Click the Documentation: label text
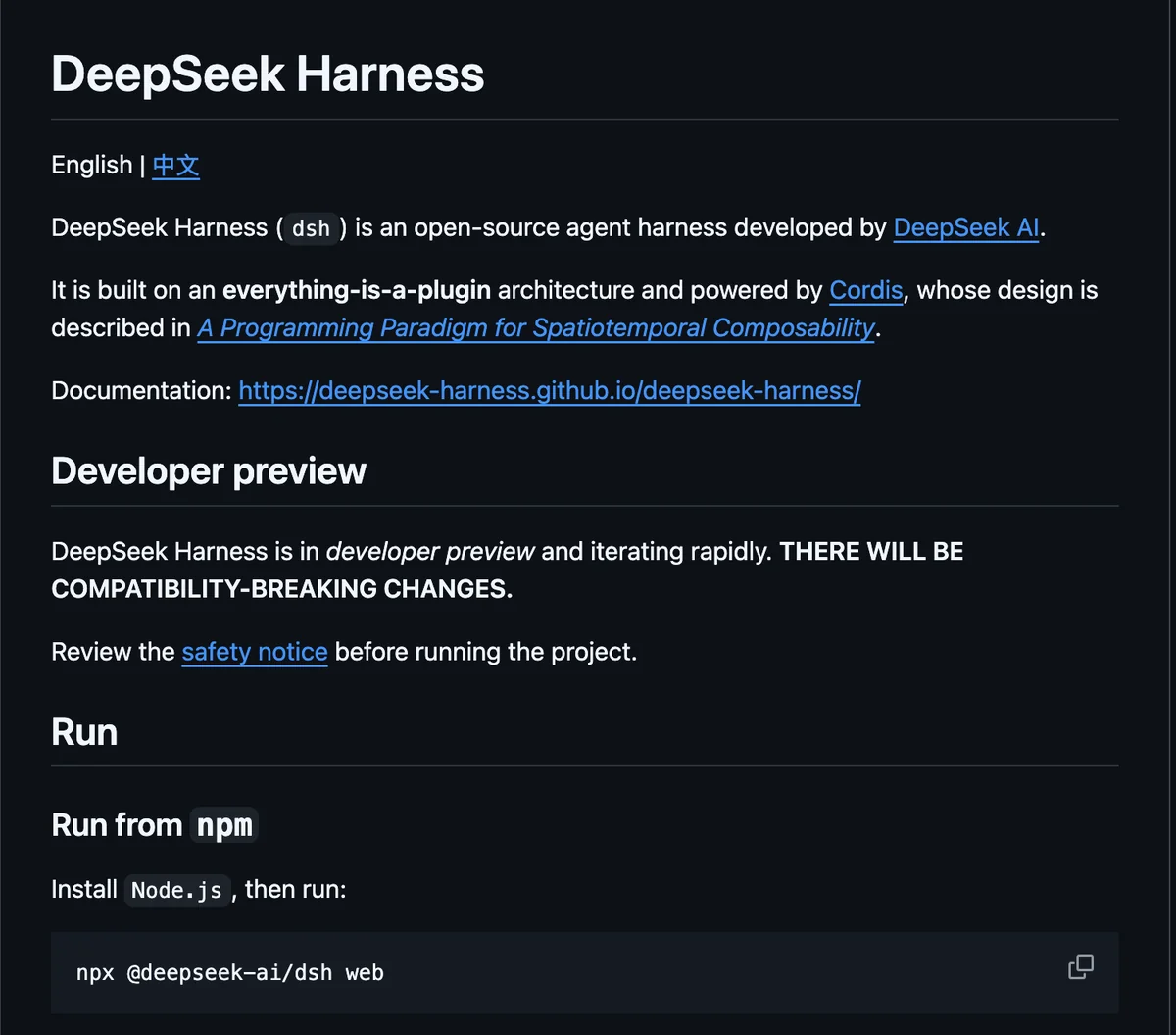This screenshot has height=1035, width=1176. (x=141, y=390)
